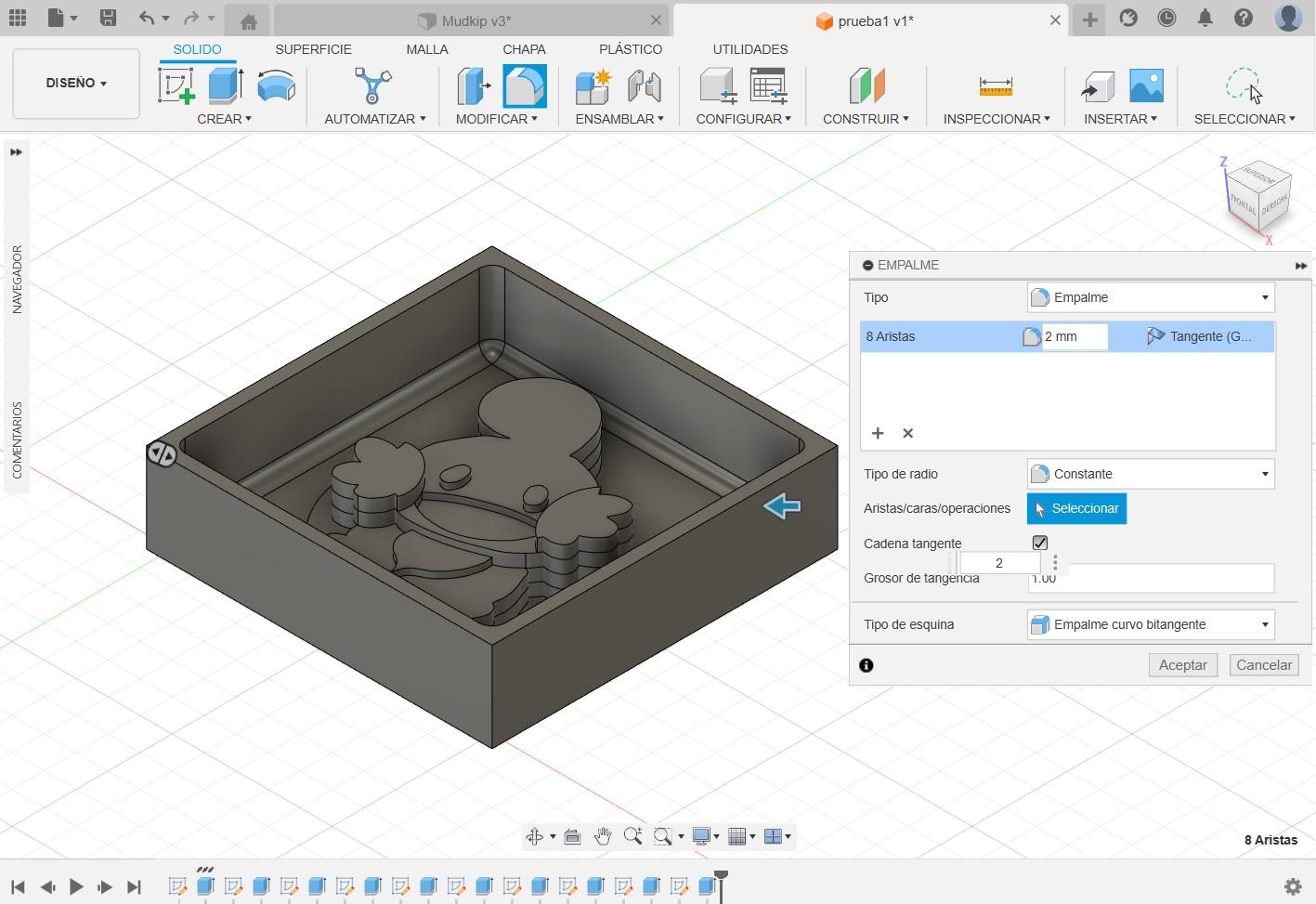1316x904 pixels.
Task: Jump to the timeline start
Action: pyautogui.click(x=18, y=887)
